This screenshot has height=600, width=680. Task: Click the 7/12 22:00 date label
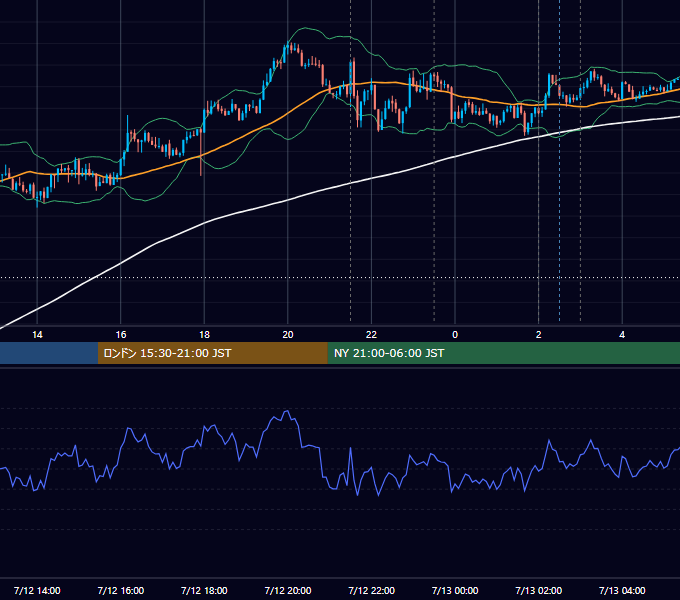coord(371,590)
